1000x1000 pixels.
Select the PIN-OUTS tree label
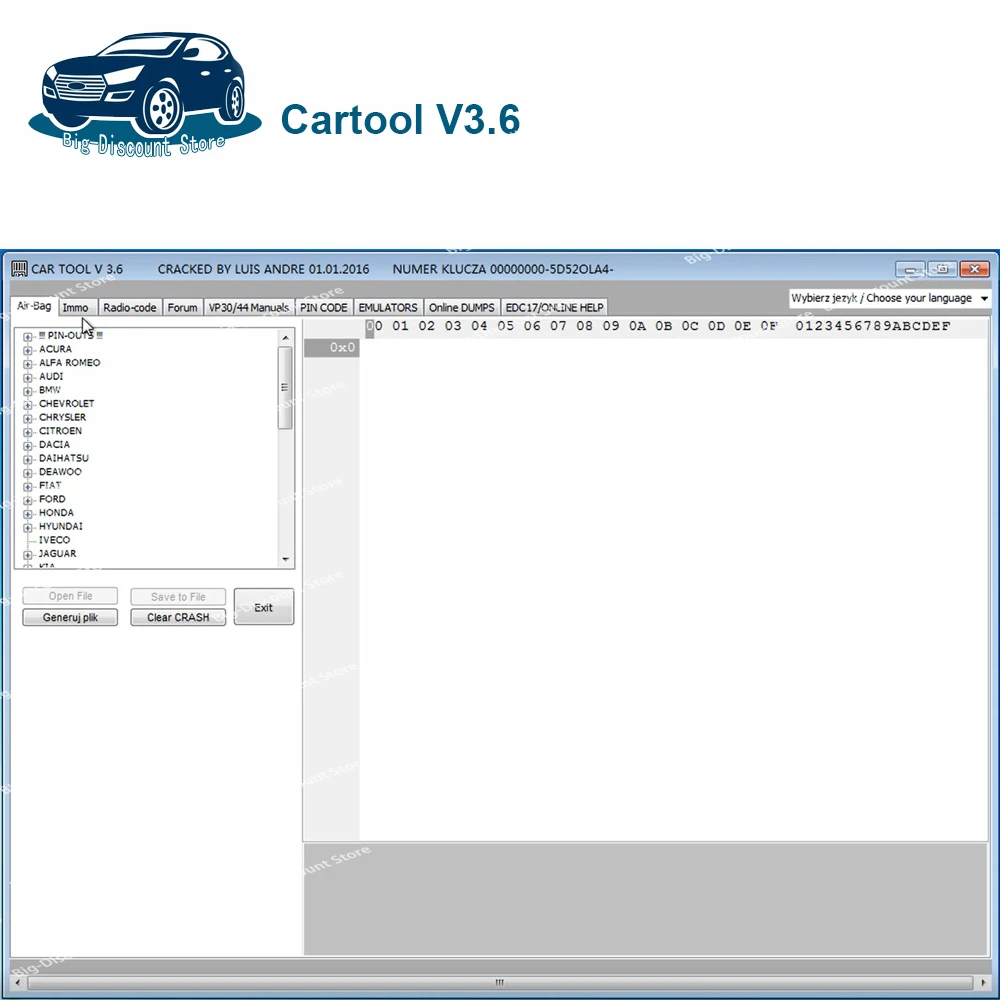tap(71, 335)
